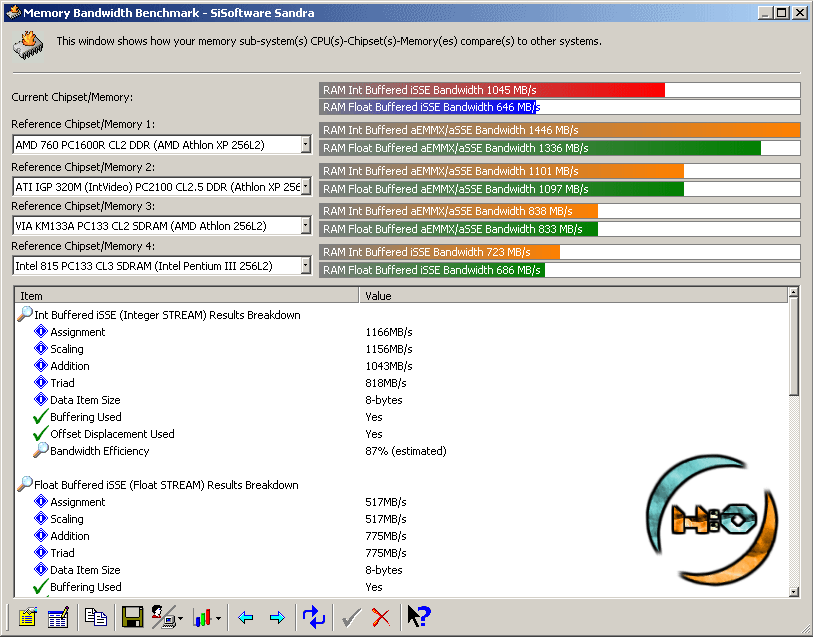Click the grey checkmark OK icon
Viewport: 813px width, 637px height.
point(352,617)
